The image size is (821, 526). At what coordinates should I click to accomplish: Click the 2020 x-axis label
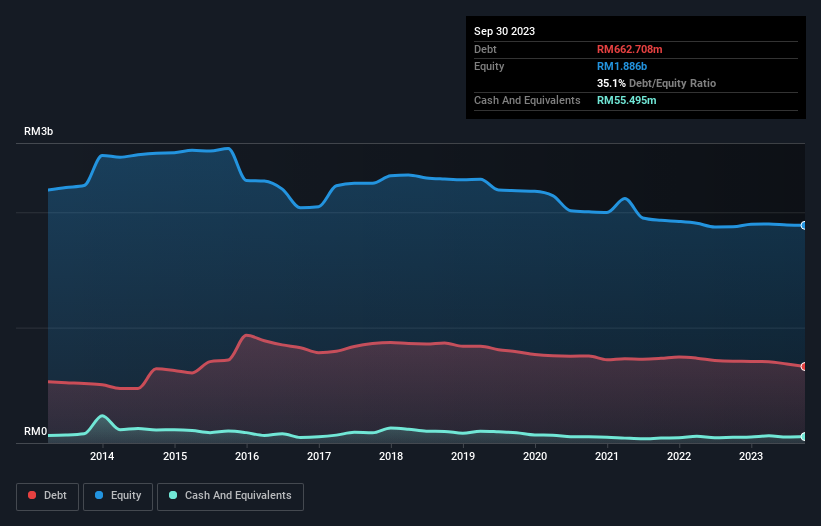pos(535,456)
